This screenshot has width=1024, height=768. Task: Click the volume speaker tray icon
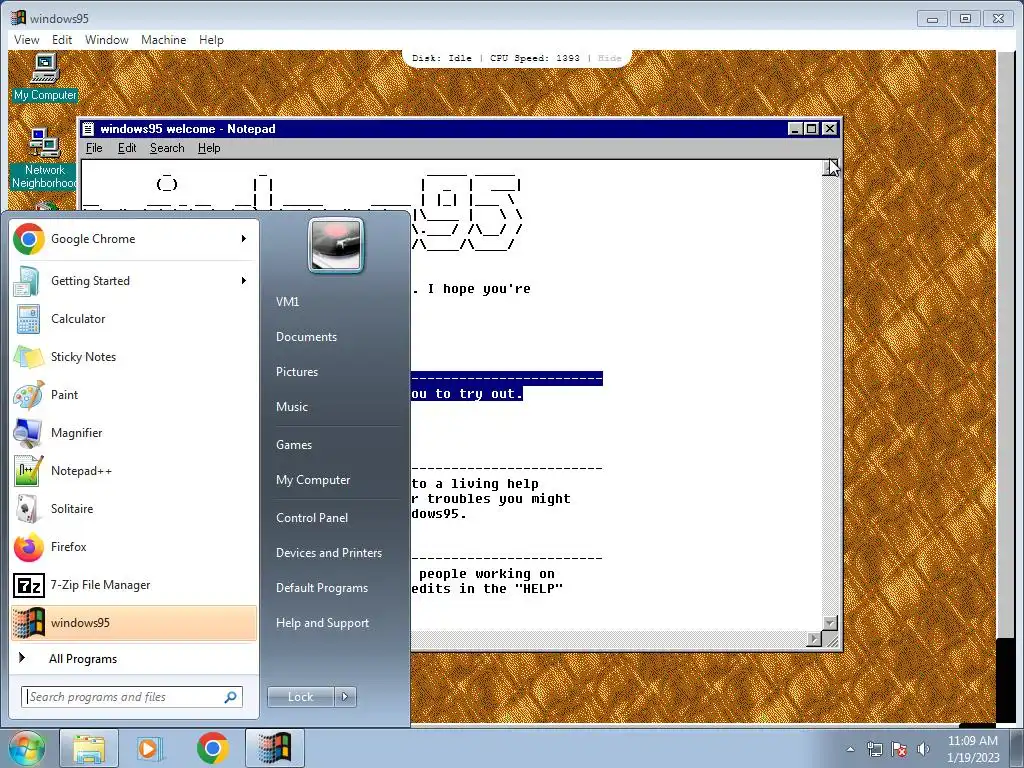(x=923, y=749)
